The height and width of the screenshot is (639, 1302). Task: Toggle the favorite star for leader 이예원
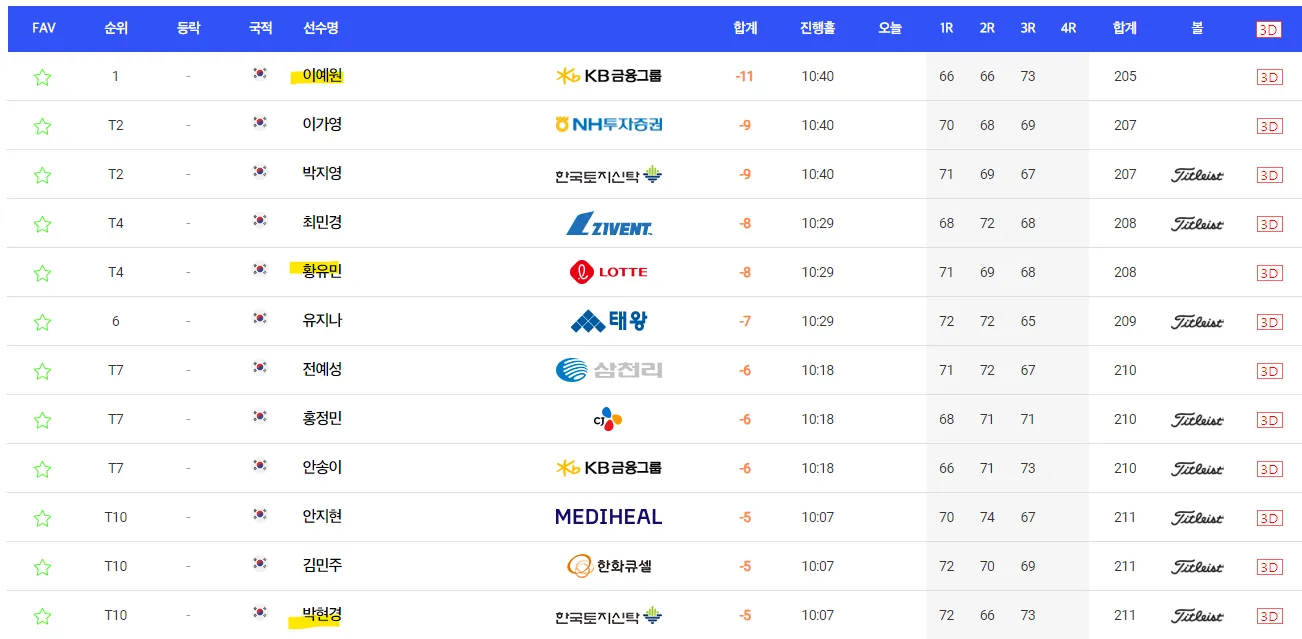(x=42, y=77)
